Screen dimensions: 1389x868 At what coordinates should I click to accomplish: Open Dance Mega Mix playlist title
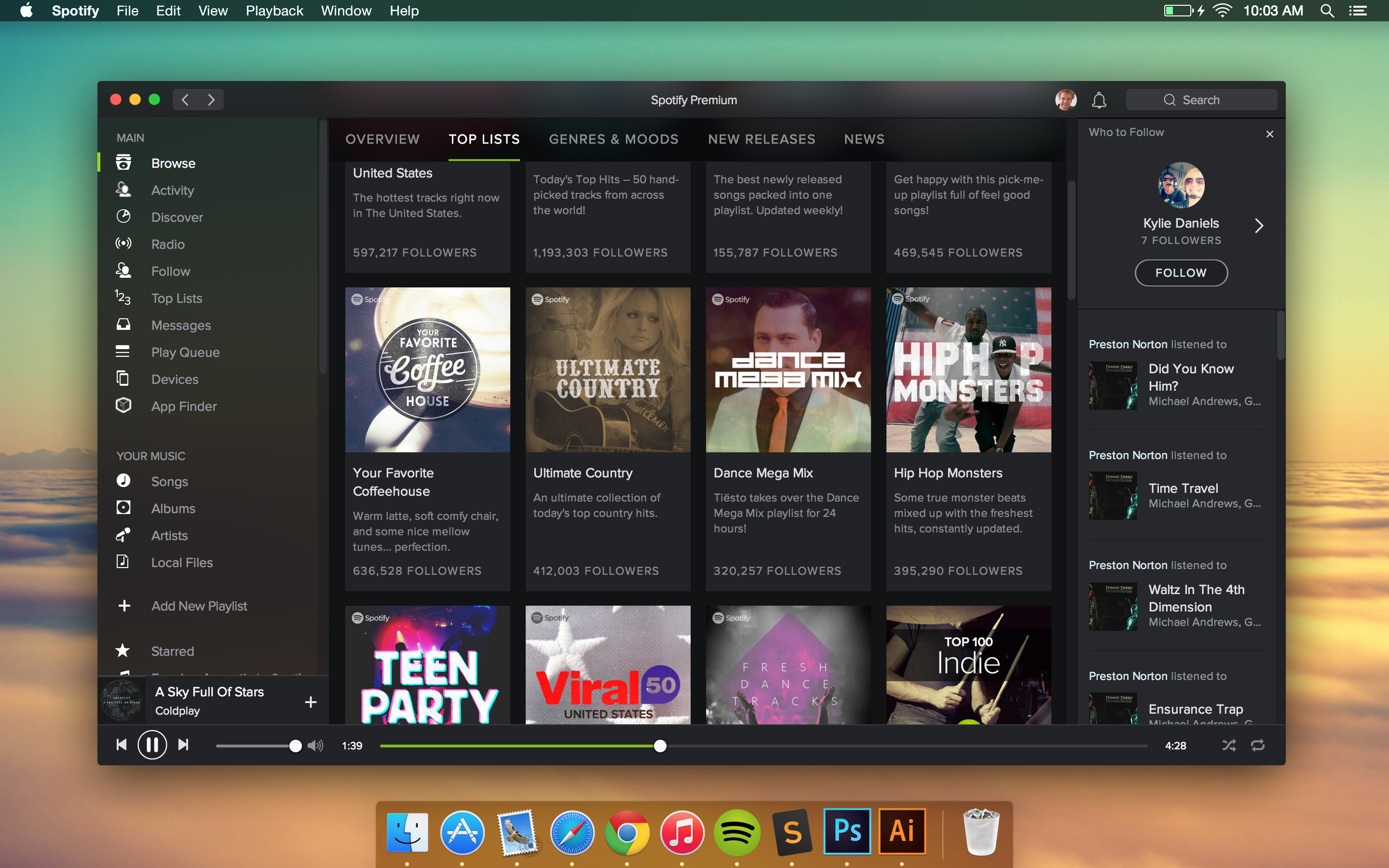pyautogui.click(x=763, y=473)
